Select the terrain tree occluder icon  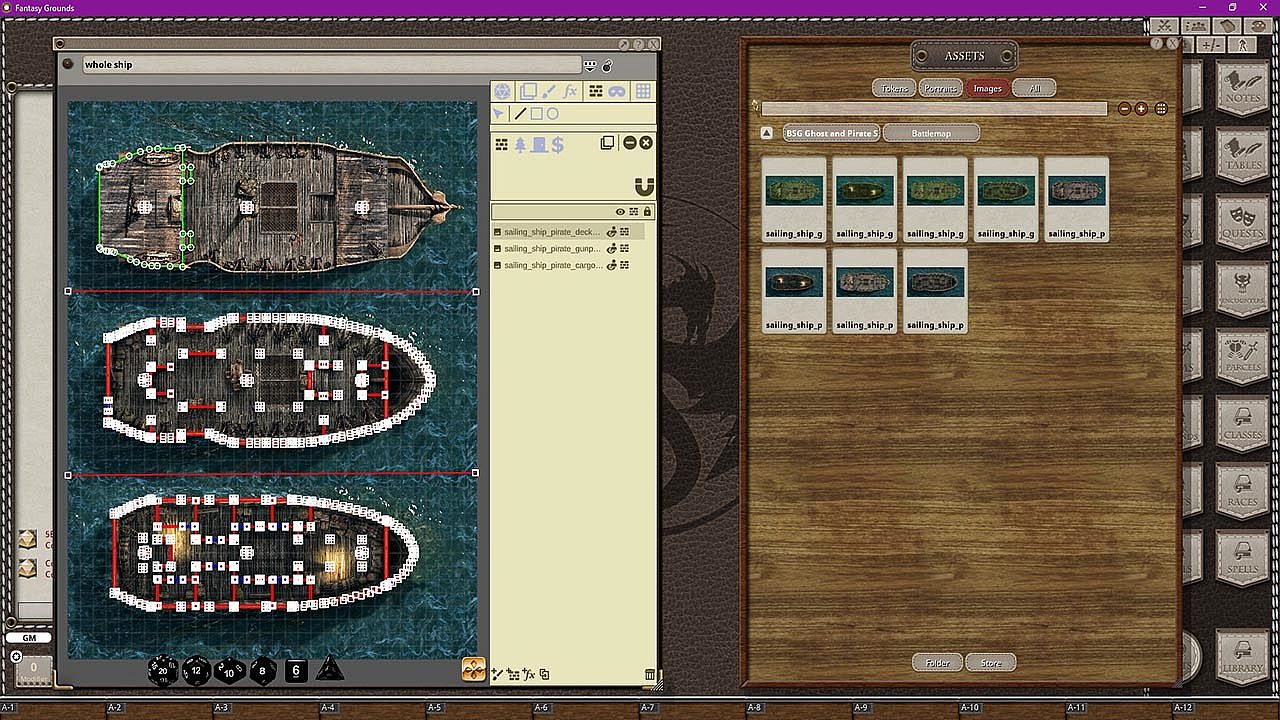[520, 145]
